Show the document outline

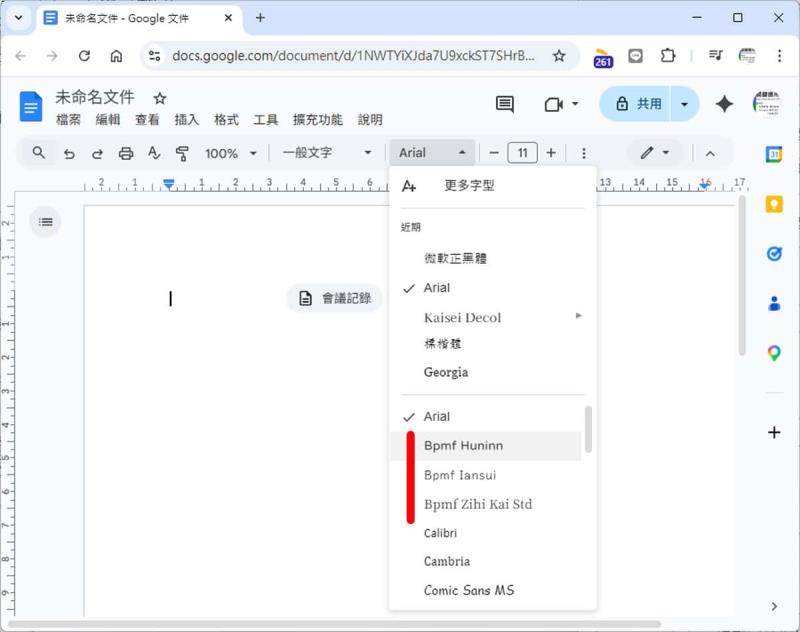click(x=45, y=222)
